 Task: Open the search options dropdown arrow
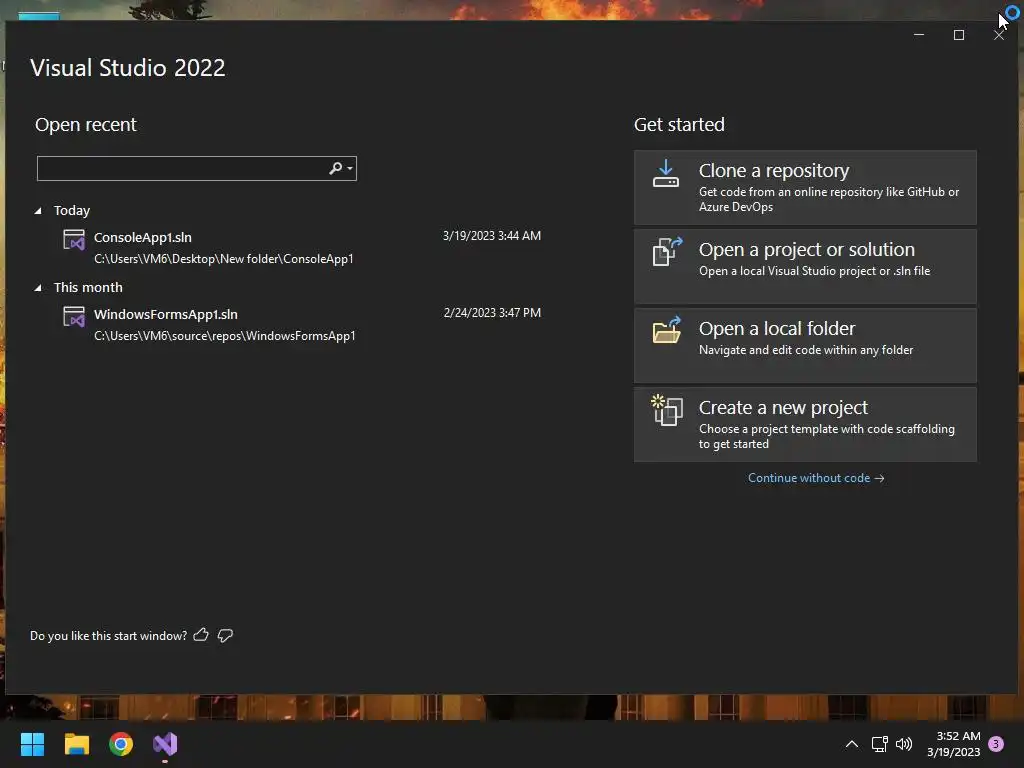[350, 168]
